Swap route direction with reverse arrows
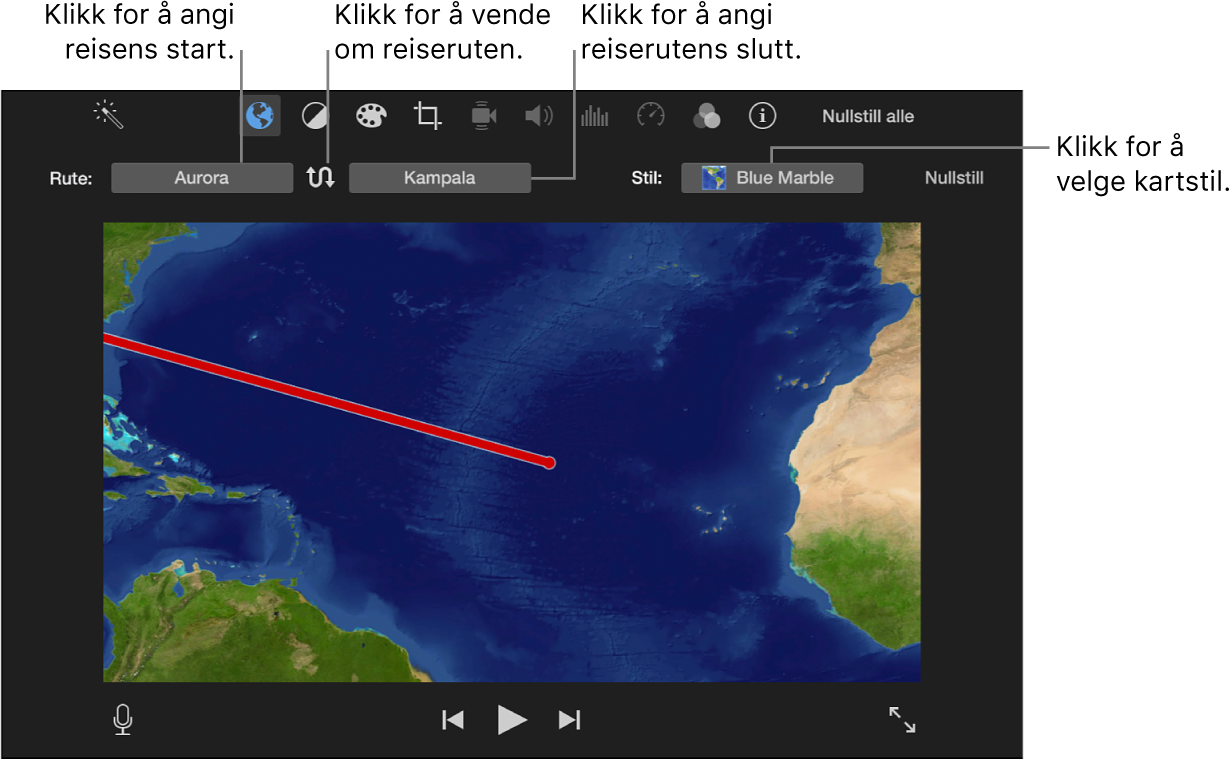Image resolution: width=1232 pixels, height=761 pixels. point(321,178)
